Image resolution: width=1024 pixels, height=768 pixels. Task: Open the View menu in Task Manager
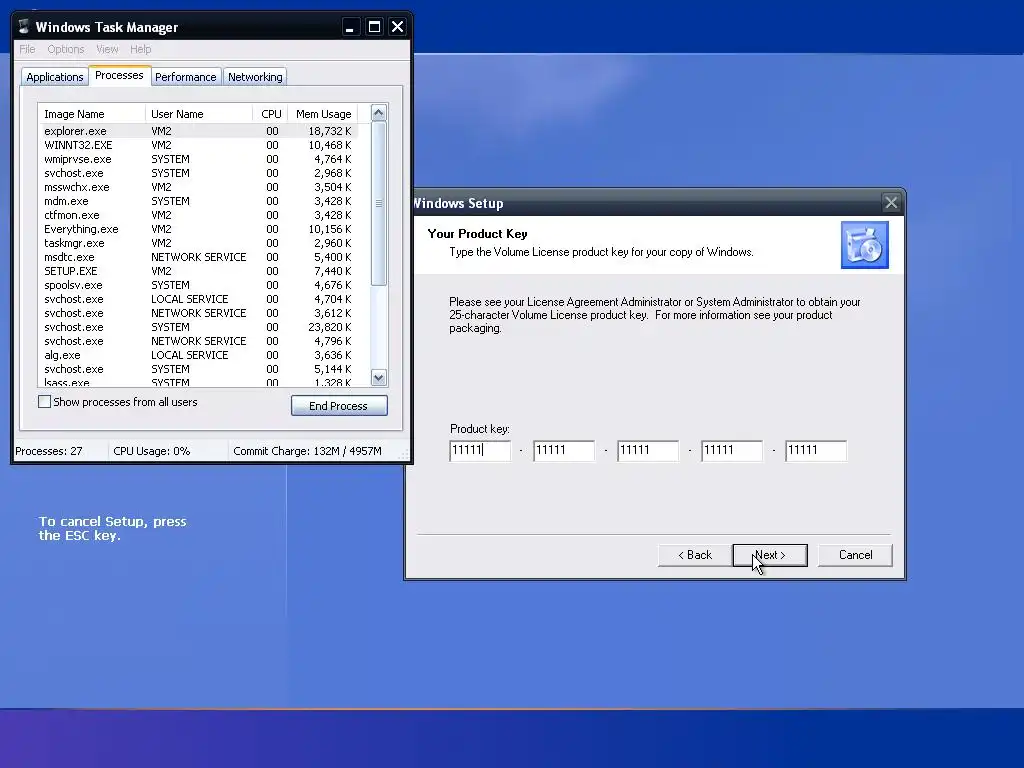point(107,49)
